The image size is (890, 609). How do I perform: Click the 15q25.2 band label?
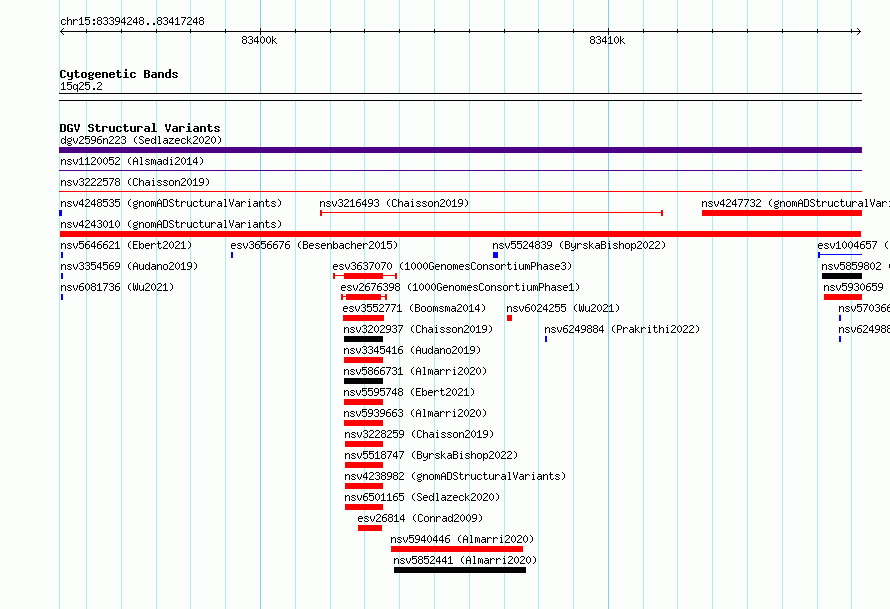[x=81, y=86]
